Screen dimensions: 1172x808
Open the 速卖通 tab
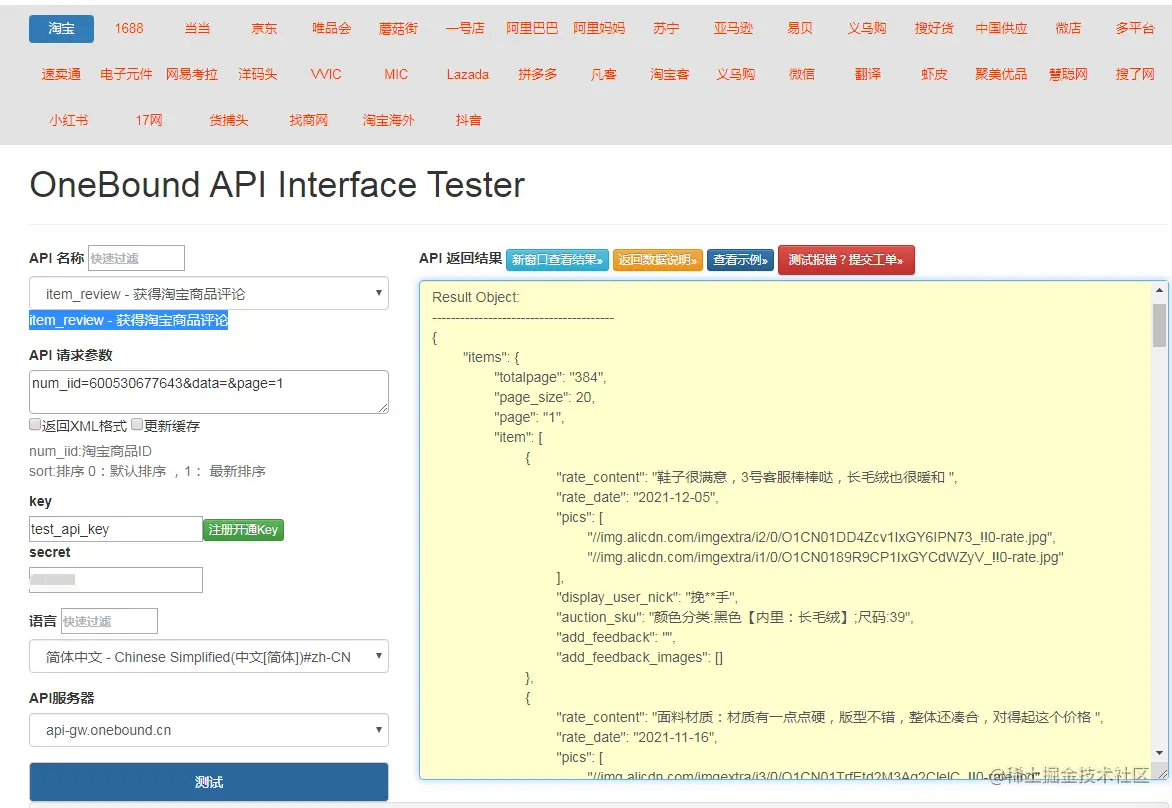click(61, 74)
